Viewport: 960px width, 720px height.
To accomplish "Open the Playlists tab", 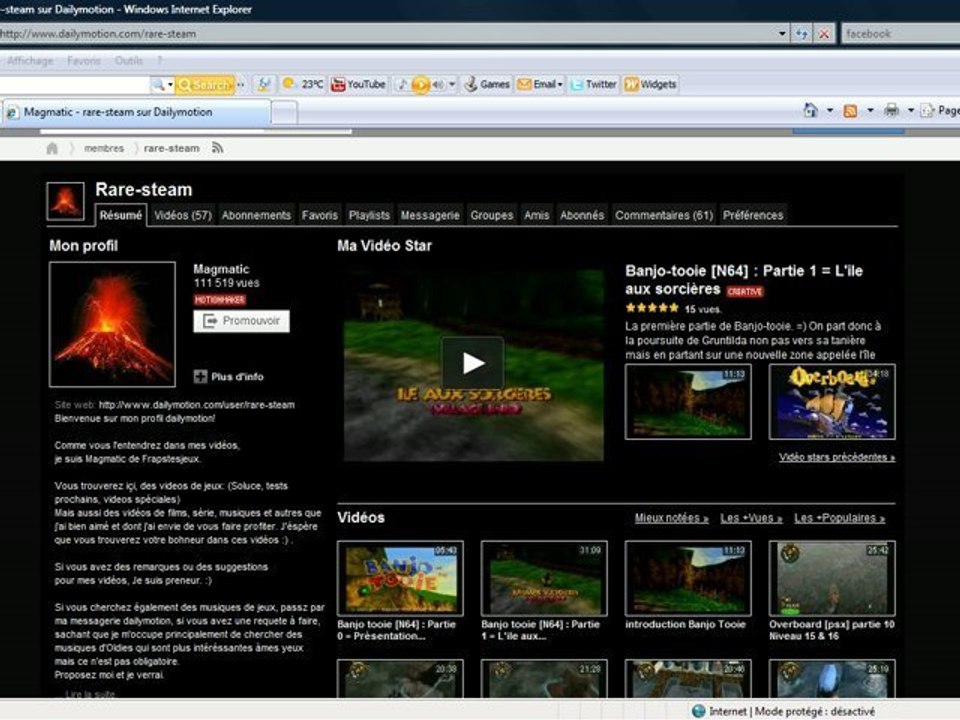I will point(369,215).
